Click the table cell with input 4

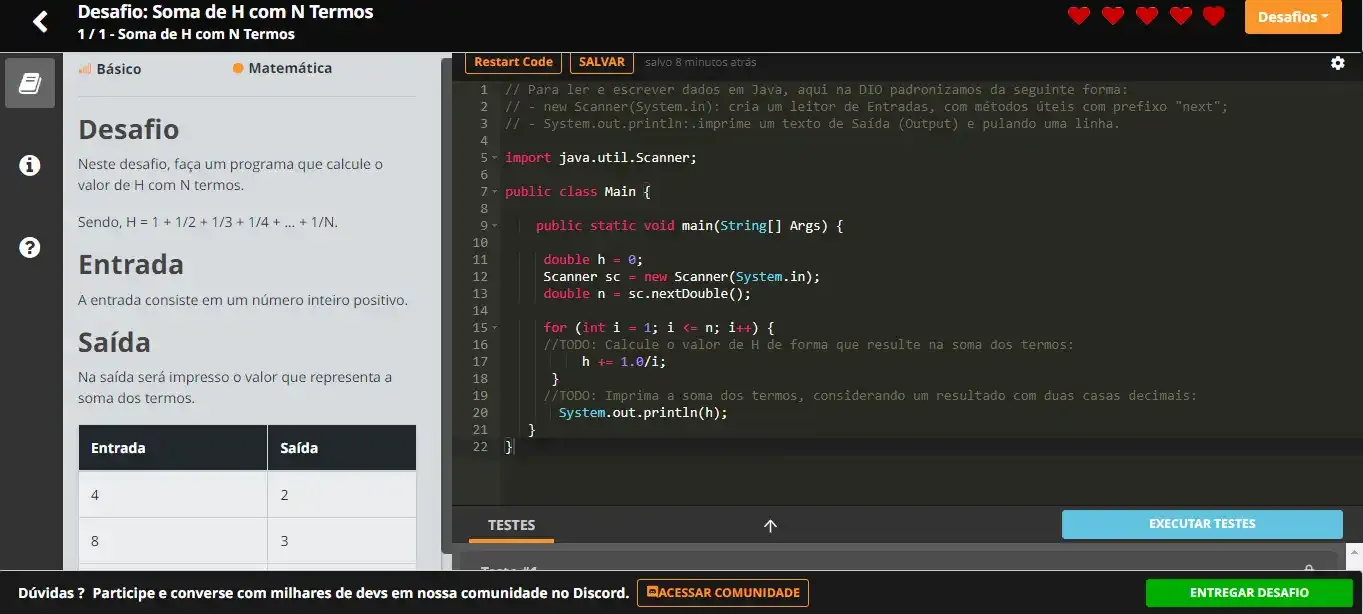[173, 495]
